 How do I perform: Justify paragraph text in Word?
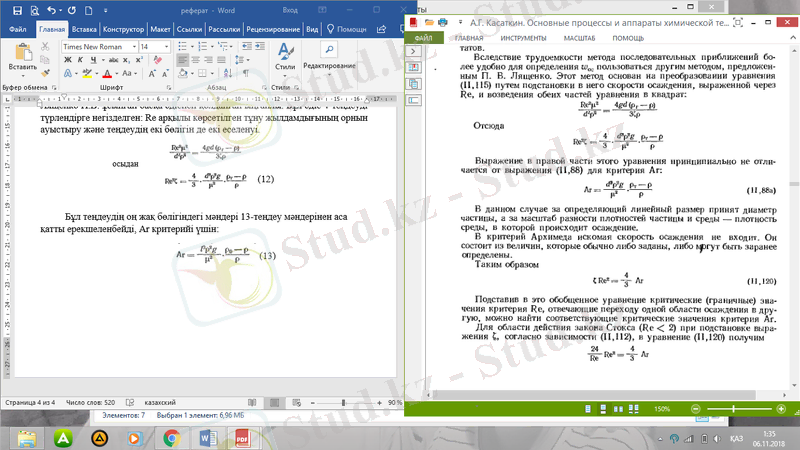click(x=221, y=60)
